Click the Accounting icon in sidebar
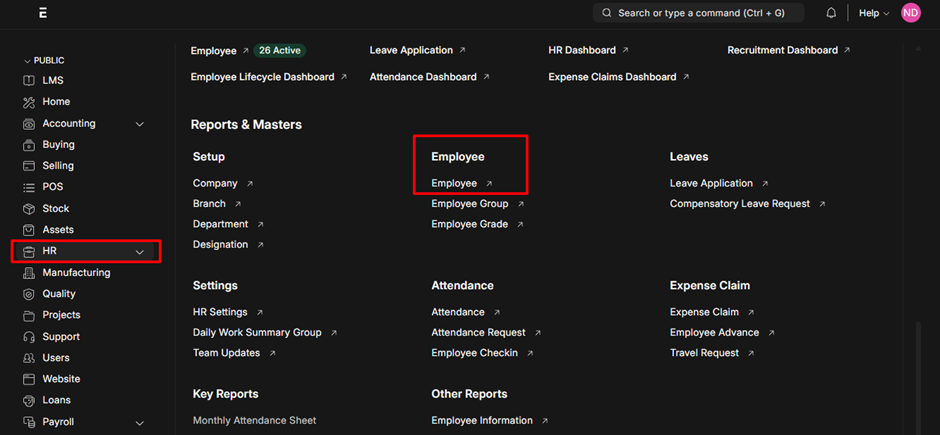This screenshot has width=940, height=435. (x=29, y=124)
